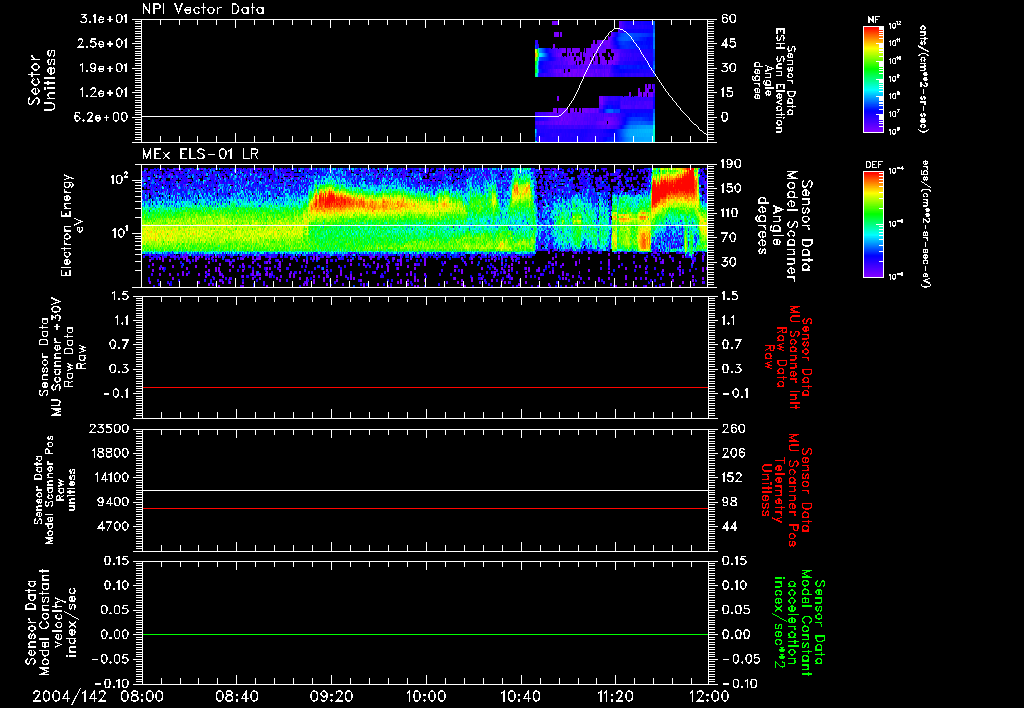Click the 'NF' label above color bar
The height and width of the screenshot is (708, 1024).
pos(873,20)
